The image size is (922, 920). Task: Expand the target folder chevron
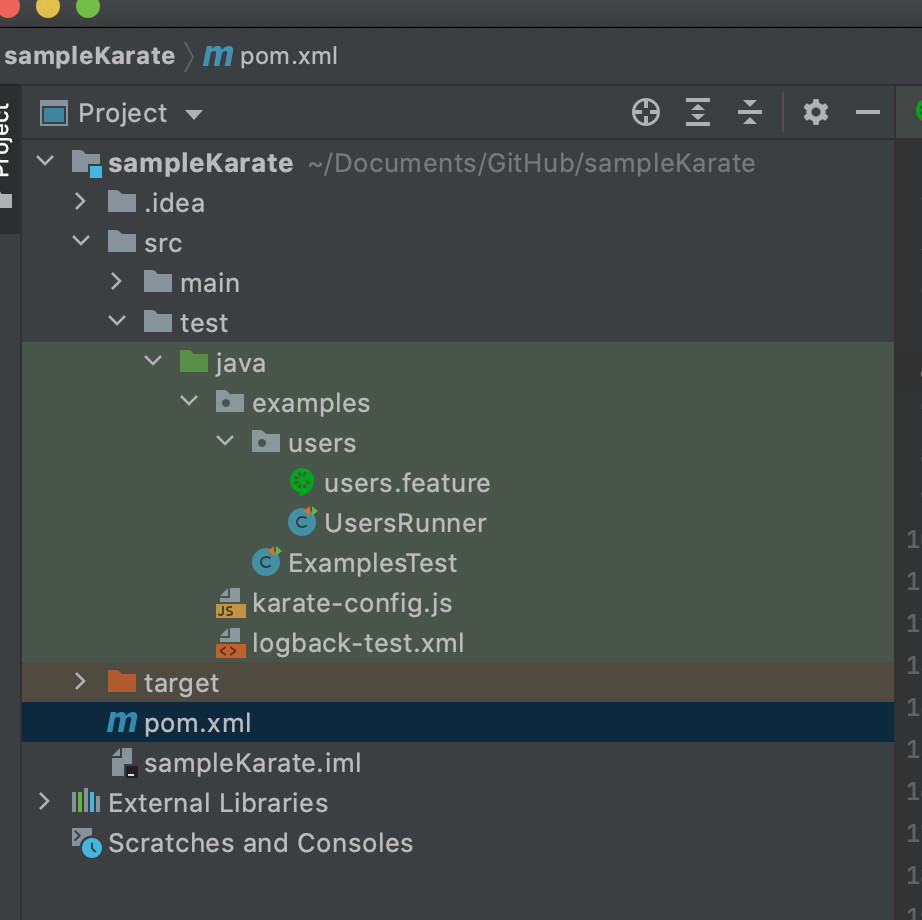[81, 681]
